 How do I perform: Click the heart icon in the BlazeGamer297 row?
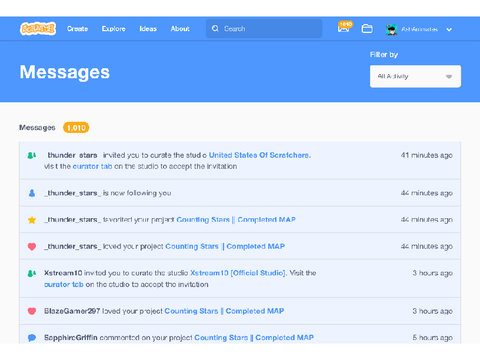coord(32,311)
